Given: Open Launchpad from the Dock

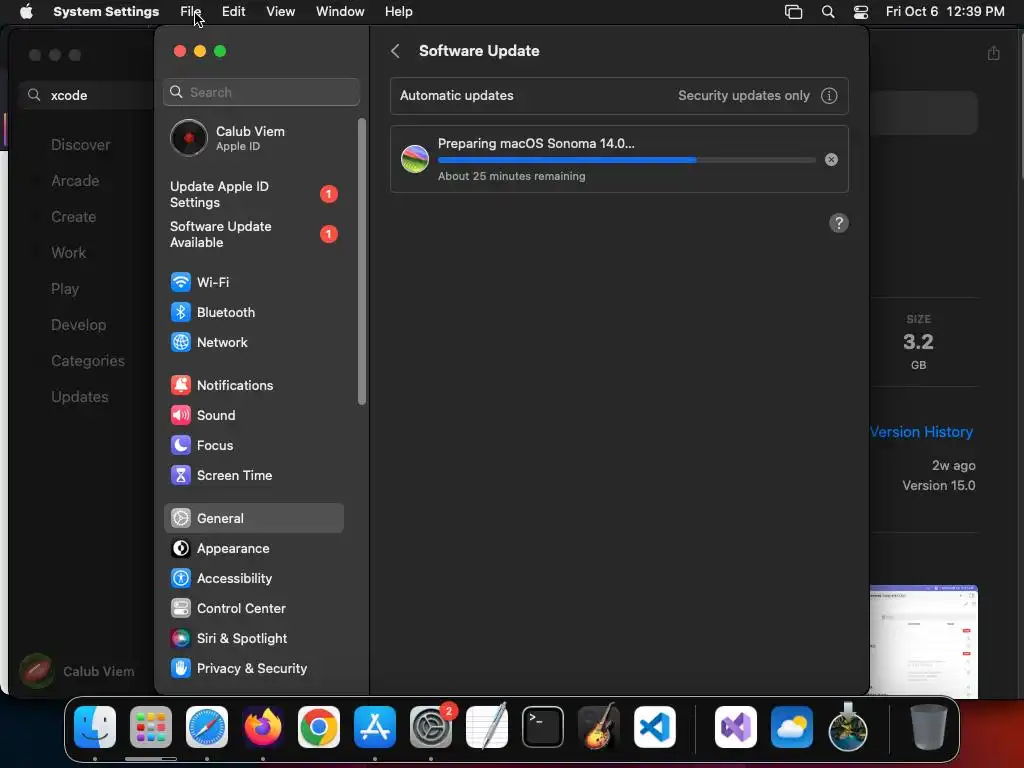Looking at the screenshot, I should click(x=151, y=727).
